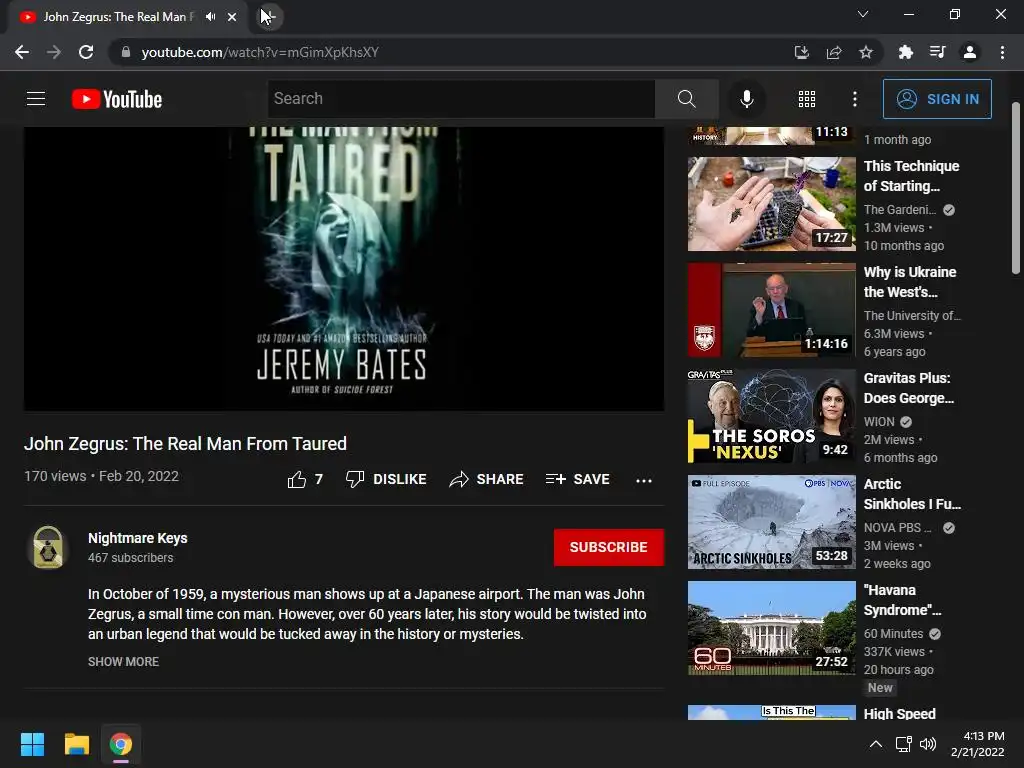The image size is (1024, 768).
Task: Click 'NOVA PBS ...' channel name
Action: (x=898, y=528)
